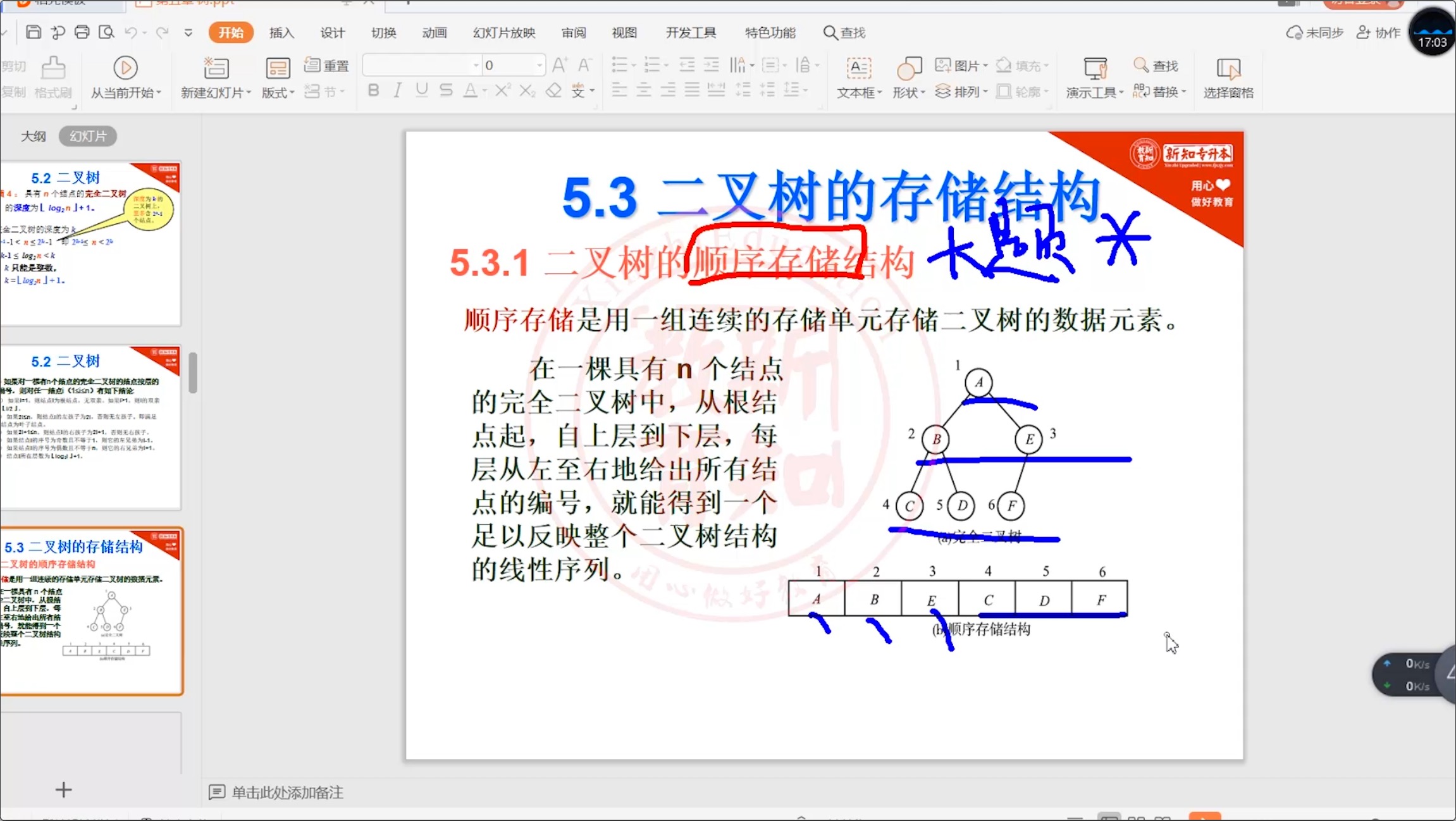Toggle bulleted list formatting
The width and height of the screenshot is (1456, 821).
(619, 65)
